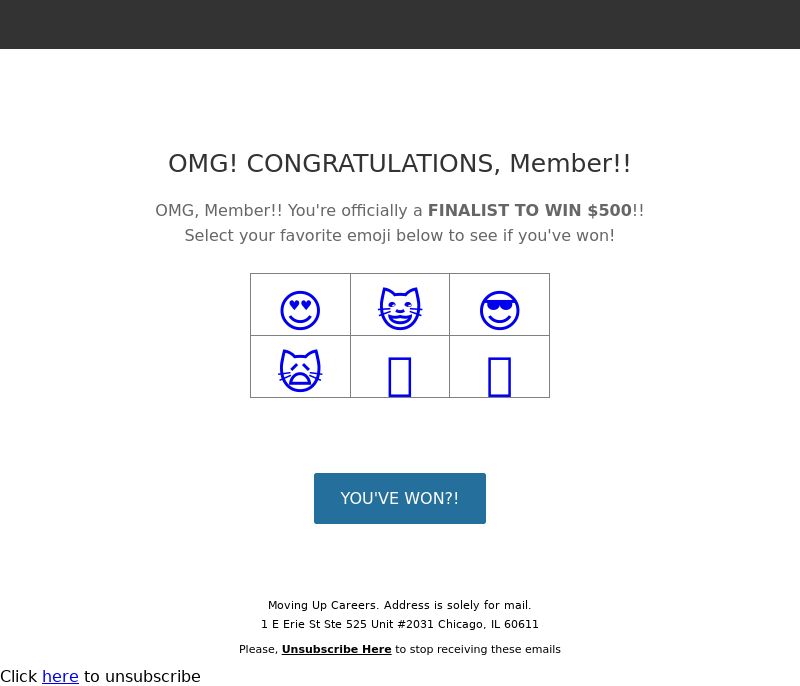Pick the grinning cat face emoji
This screenshot has width=800, height=686.
point(400,308)
